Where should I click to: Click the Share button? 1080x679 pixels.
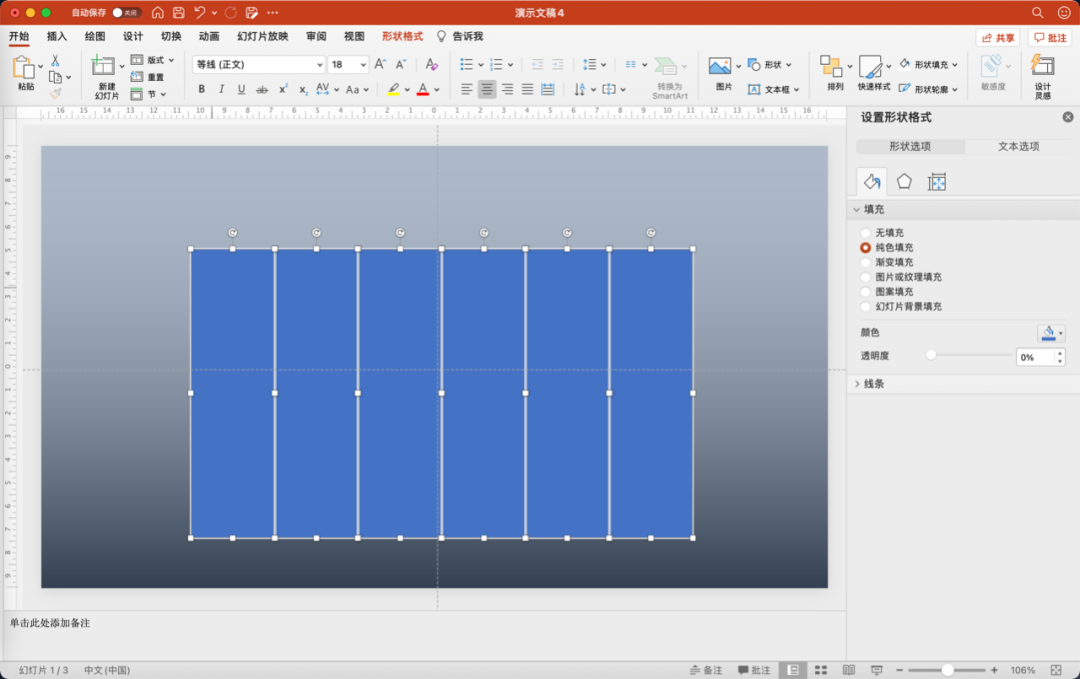click(998, 38)
